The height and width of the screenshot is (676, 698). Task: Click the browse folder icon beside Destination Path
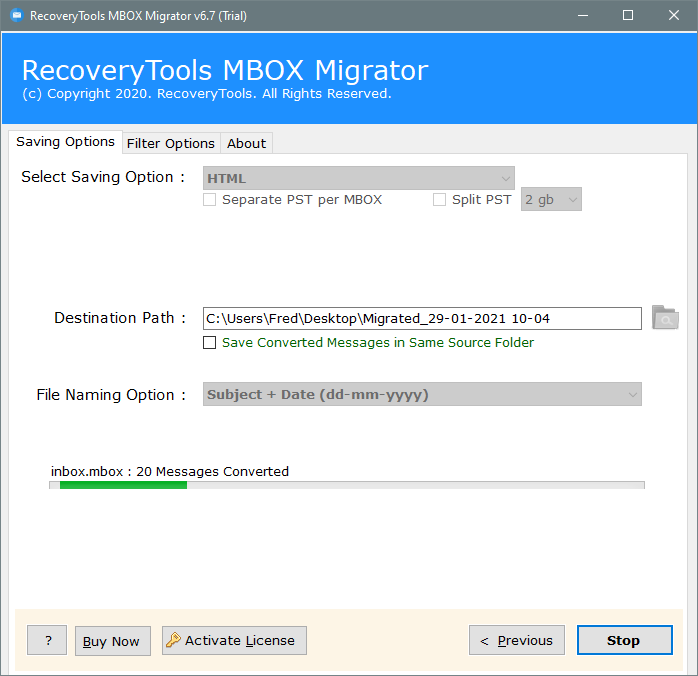665,318
